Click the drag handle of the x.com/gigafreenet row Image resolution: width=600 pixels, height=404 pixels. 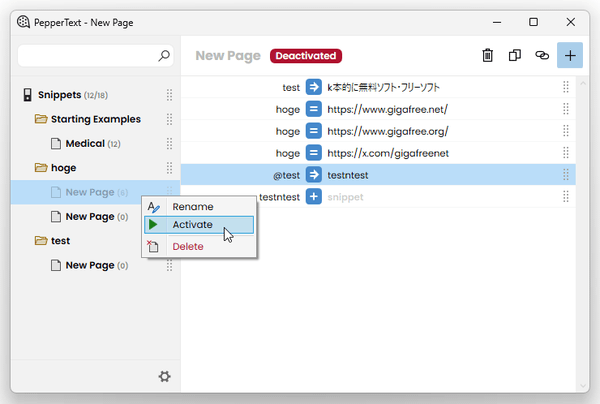(x=566, y=153)
